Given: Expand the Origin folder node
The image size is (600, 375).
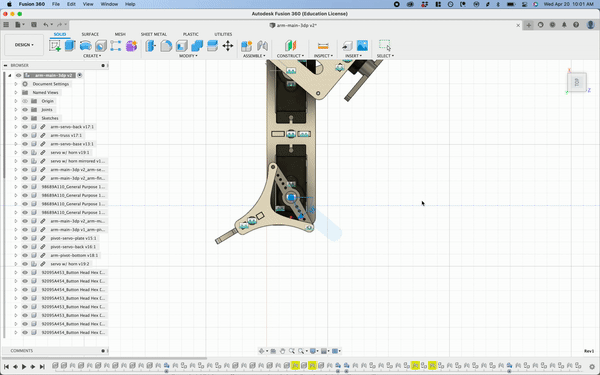Looking at the screenshot, I should (16, 101).
